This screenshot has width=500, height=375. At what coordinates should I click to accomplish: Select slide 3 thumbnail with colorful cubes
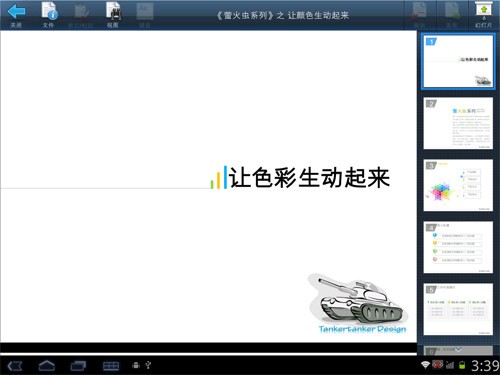[458, 185]
